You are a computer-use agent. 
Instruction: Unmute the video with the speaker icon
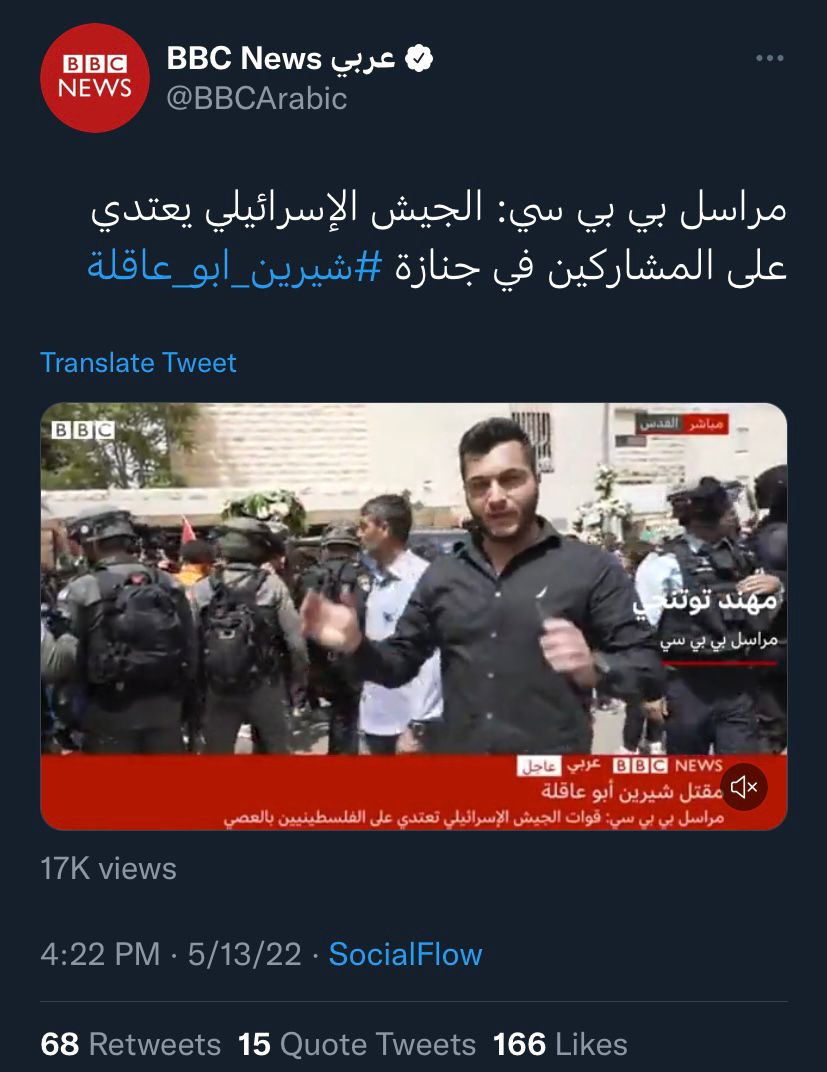click(x=744, y=787)
